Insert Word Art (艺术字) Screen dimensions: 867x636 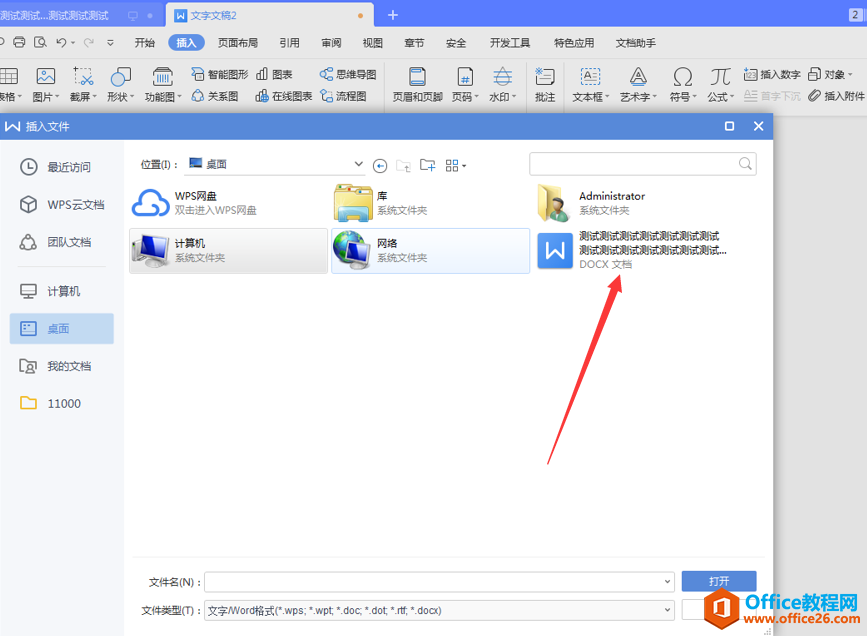click(638, 85)
